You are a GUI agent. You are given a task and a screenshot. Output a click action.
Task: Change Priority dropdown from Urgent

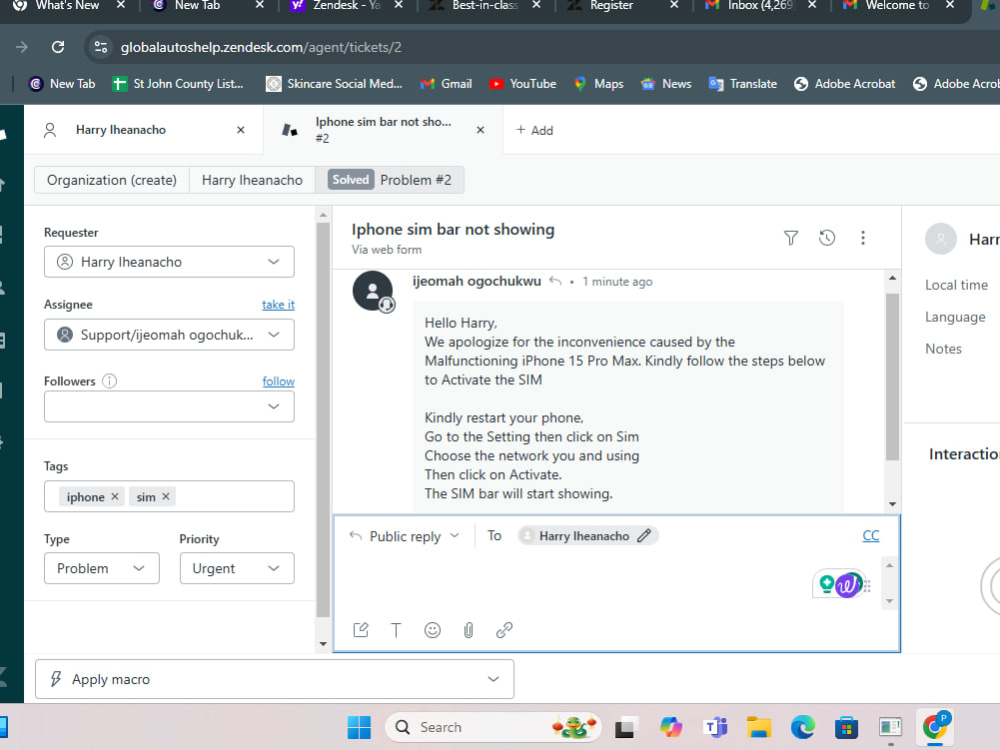237,568
